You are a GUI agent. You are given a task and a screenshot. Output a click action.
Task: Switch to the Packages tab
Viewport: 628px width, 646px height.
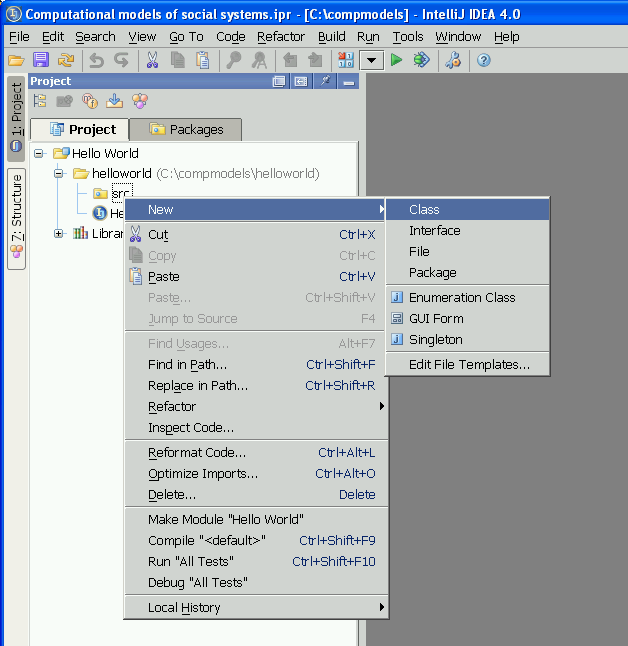(x=186, y=129)
